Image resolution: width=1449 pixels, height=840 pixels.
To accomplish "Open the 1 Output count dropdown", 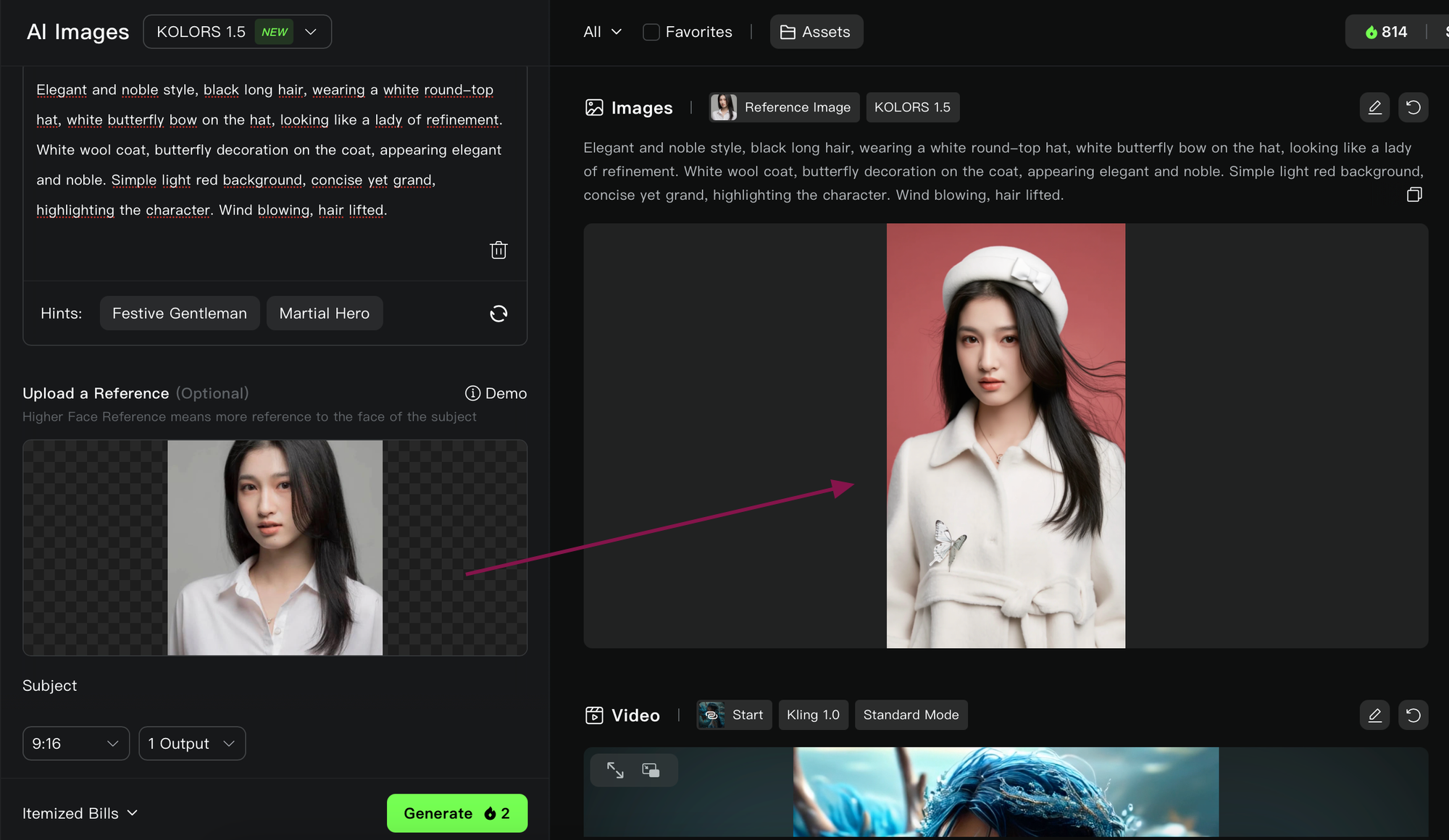I will pos(192,744).
